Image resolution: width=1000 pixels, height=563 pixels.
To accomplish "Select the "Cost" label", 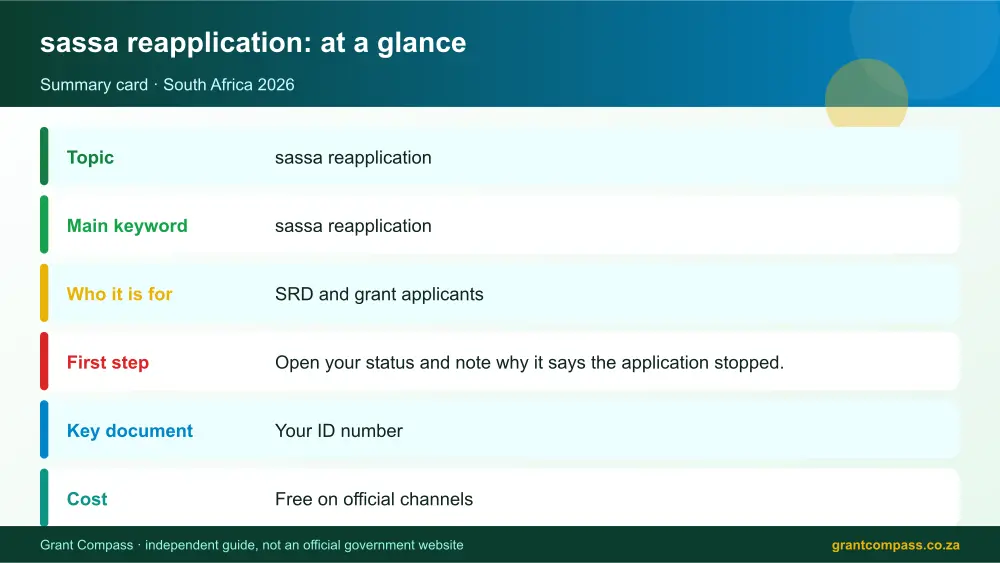I will click(x=87, y=499).
